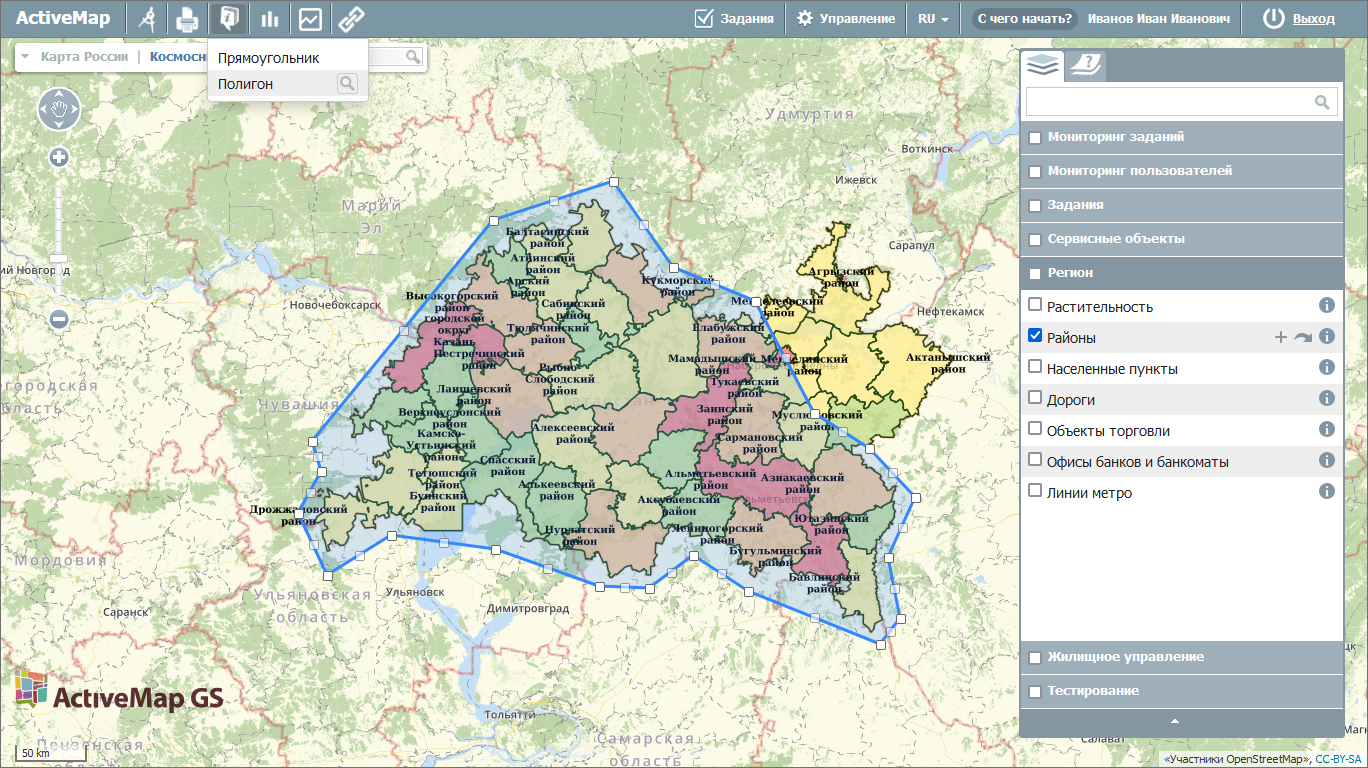Zoom in with the plus button
Image resolution: width=1368 pixels, height=768 pixels.
[x=59, y=157]
